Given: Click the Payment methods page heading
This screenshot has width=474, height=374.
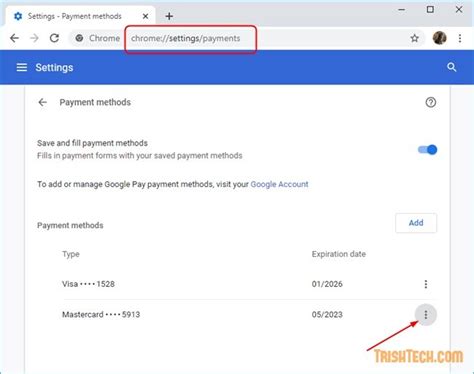Looking at the screenshot, I should pyautogui.click(x=95, y=102).
